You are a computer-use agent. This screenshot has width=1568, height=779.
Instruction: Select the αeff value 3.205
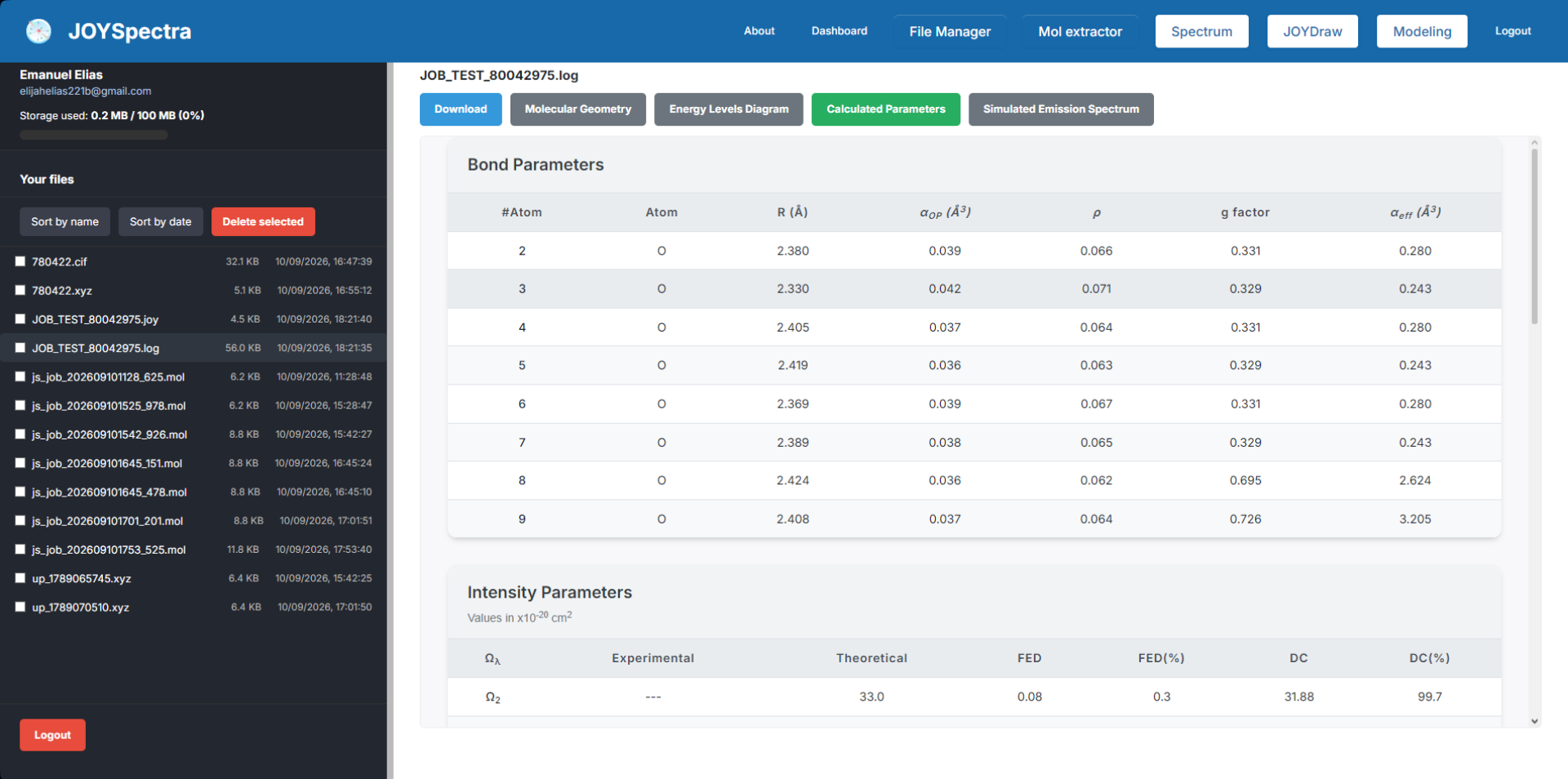tap(1415, 519)
